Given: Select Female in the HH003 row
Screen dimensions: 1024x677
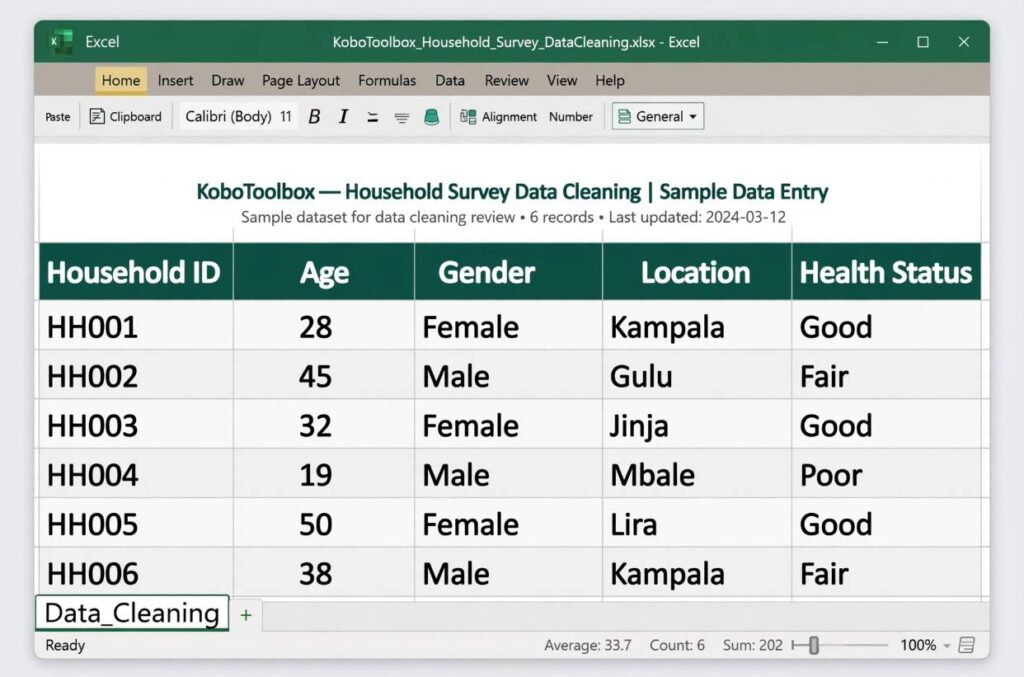Looking at the screenshot, I should pos(508,425).
